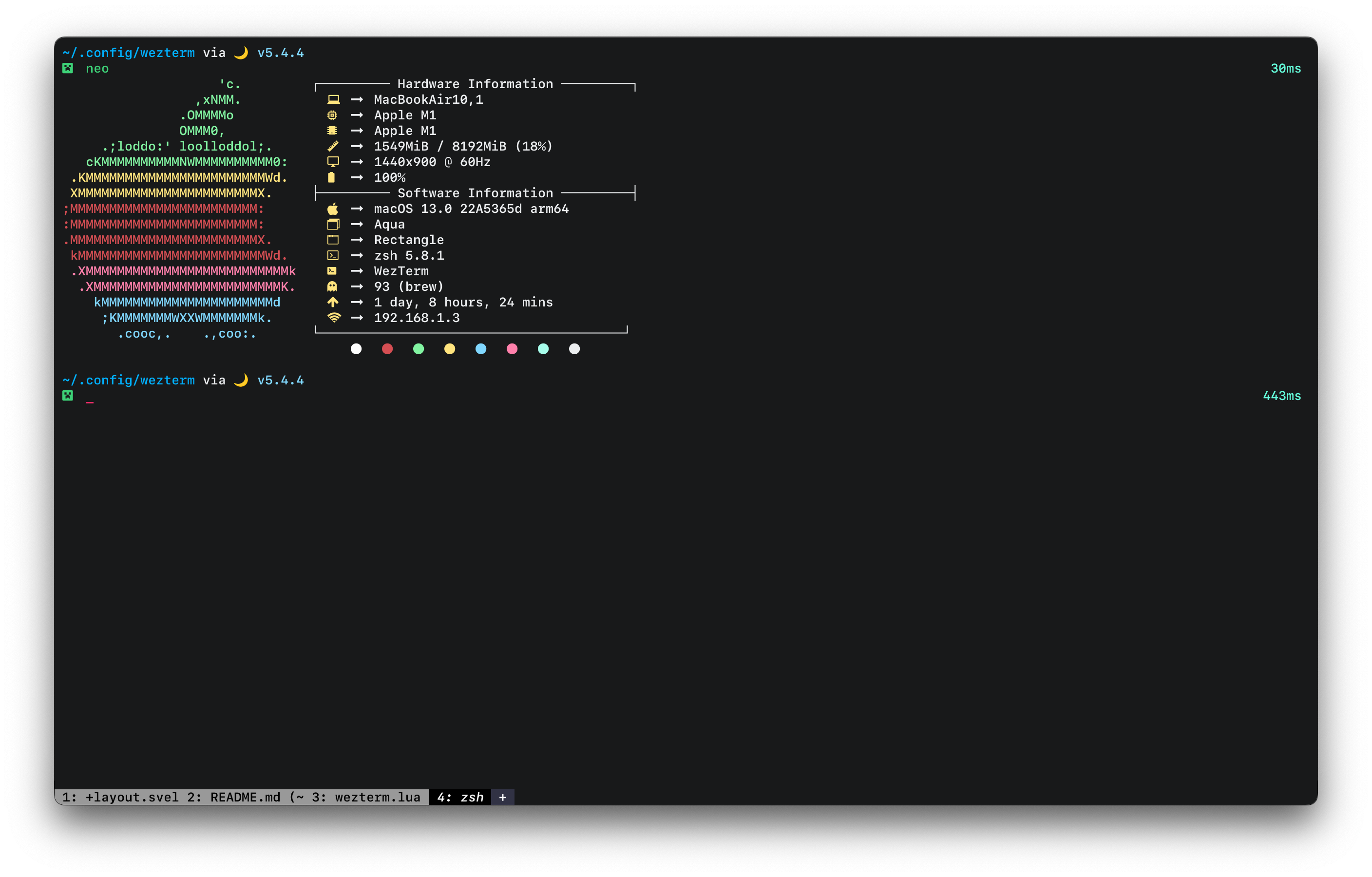
Task: Click the 'Aqua' text
Action: pos(389,225)
